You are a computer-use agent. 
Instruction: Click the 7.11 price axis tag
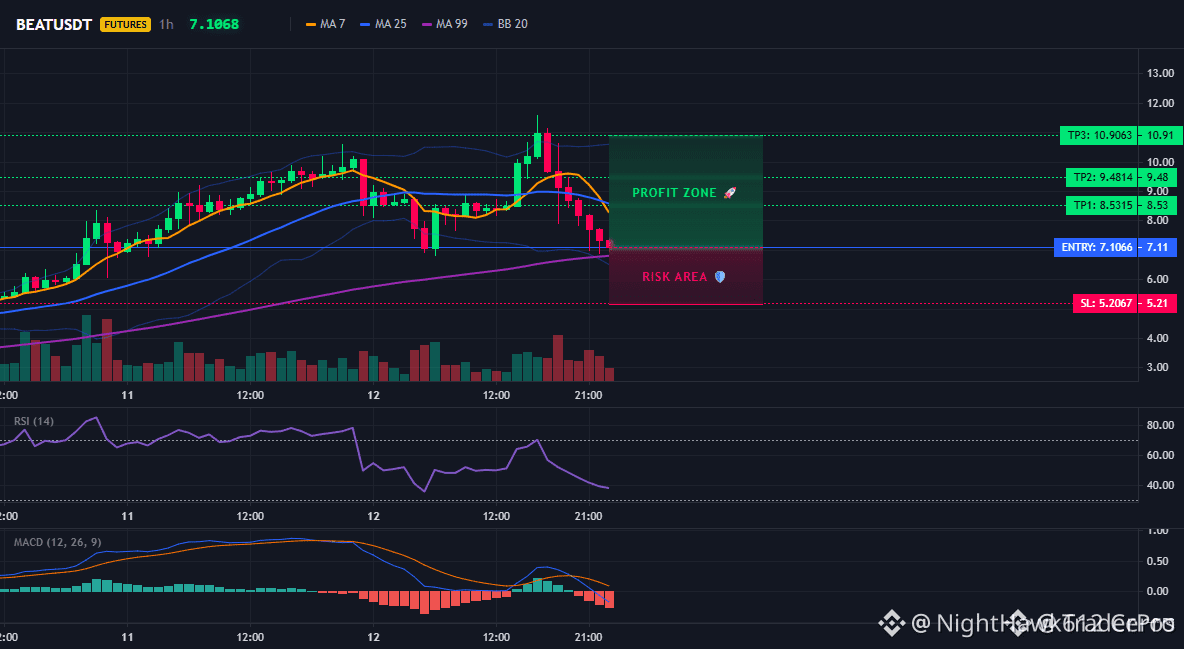tap(1157, 247)
